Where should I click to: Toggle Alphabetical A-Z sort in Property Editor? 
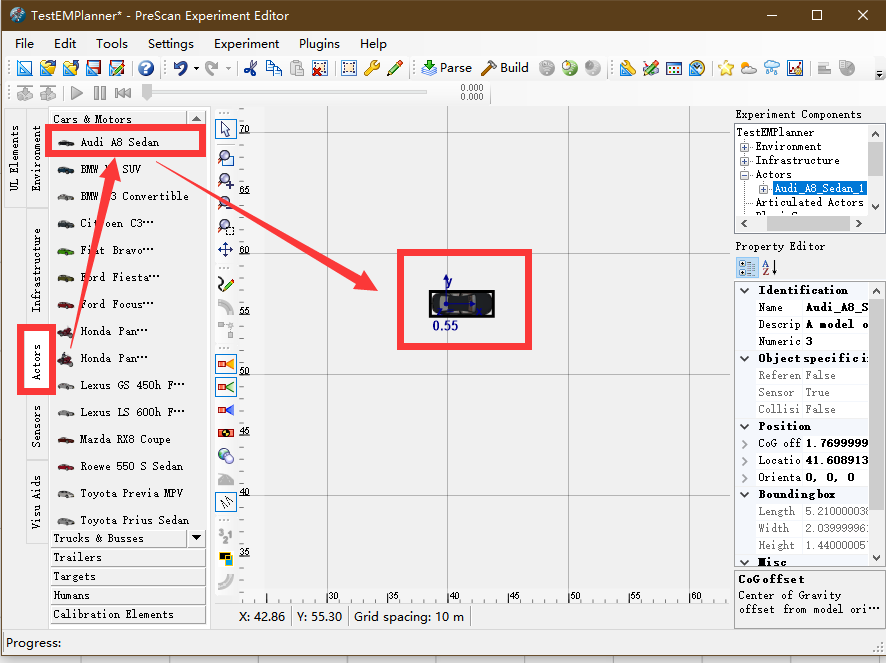(x=769, y=267)
